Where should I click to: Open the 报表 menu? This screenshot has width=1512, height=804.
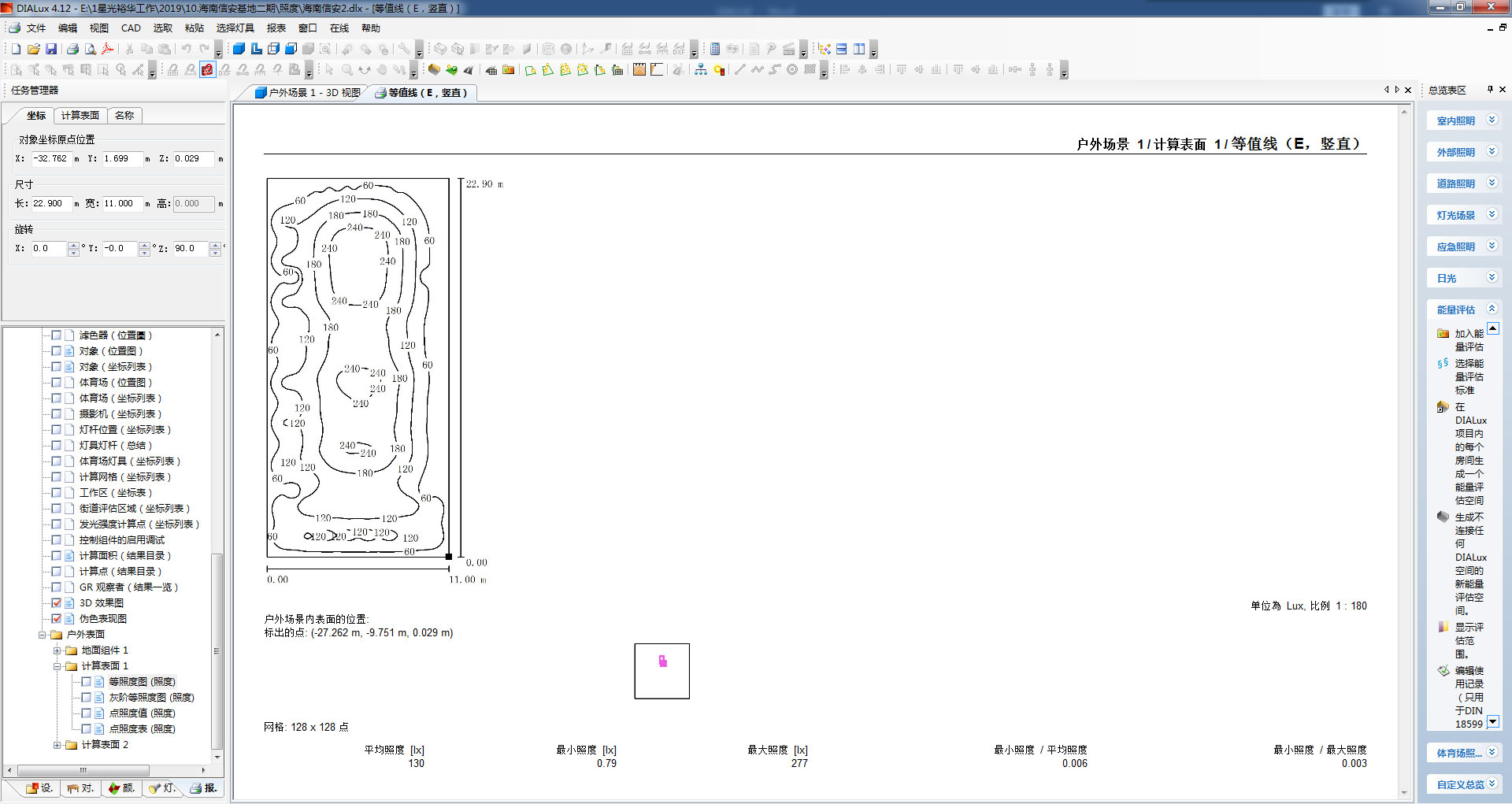click(276, 28)
